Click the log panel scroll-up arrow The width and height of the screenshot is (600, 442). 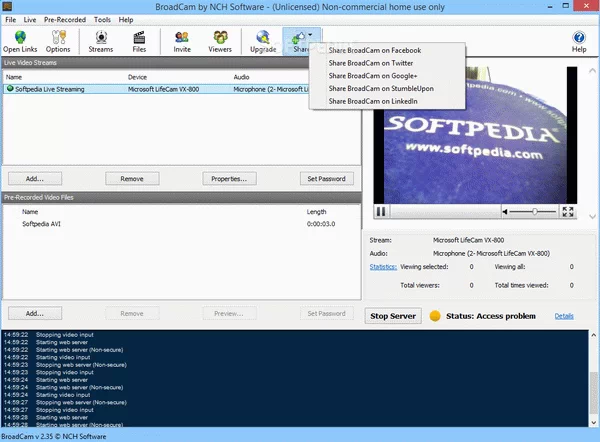point(593,335)
